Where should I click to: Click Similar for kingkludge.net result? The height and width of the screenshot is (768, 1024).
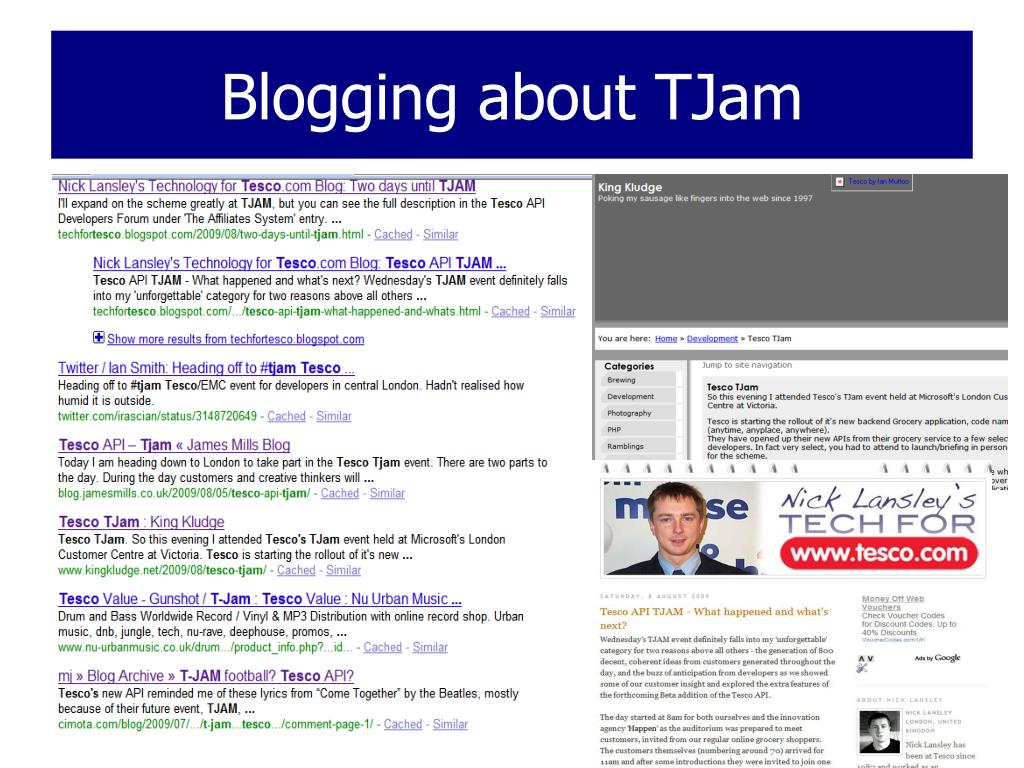click(344, 570)
